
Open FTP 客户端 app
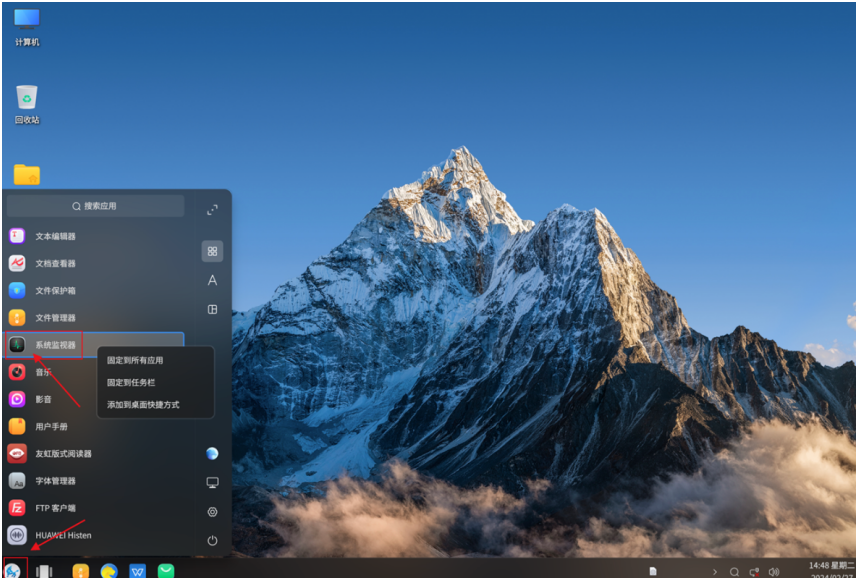tap(55, 508)
